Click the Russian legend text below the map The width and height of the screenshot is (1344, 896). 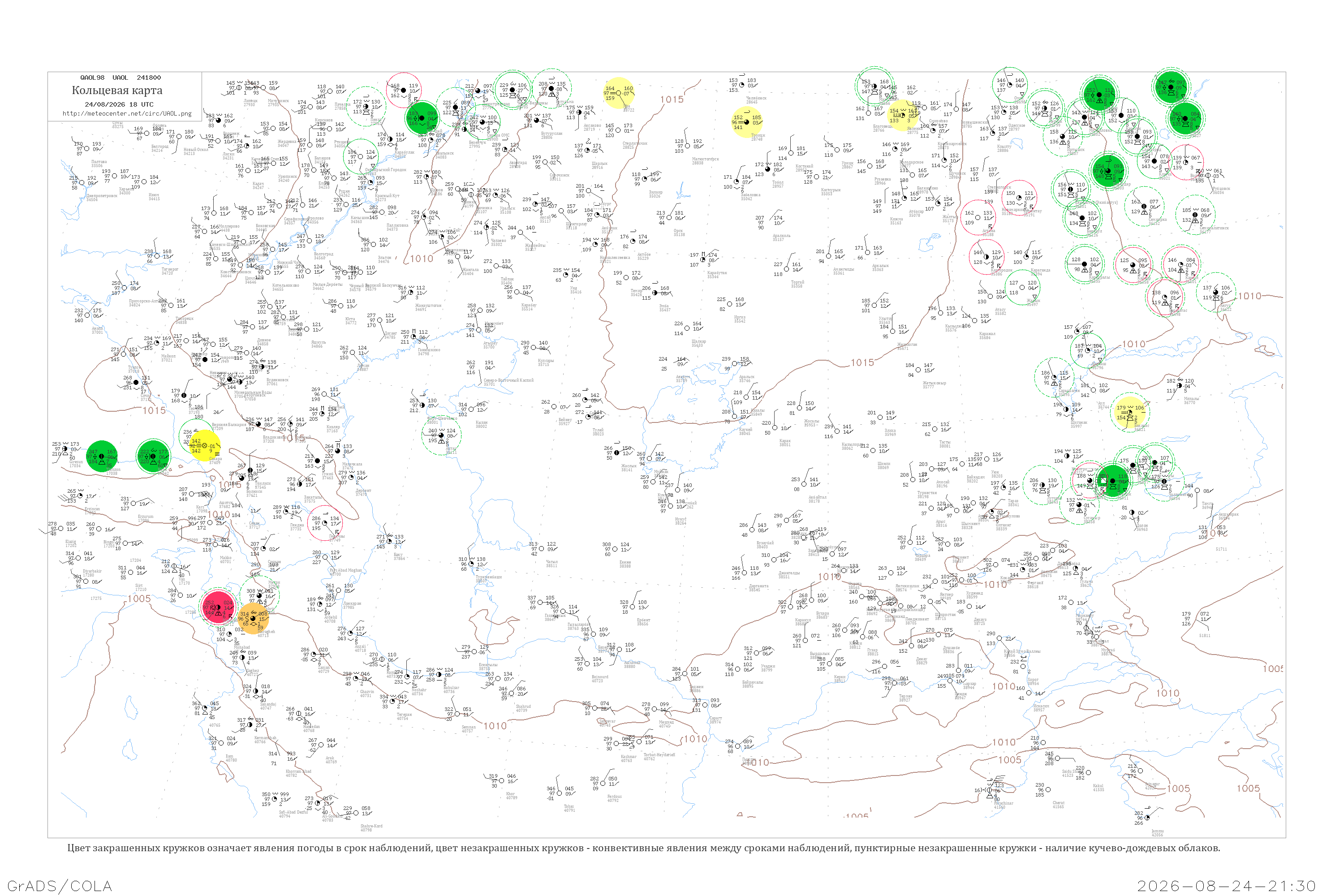643,848
